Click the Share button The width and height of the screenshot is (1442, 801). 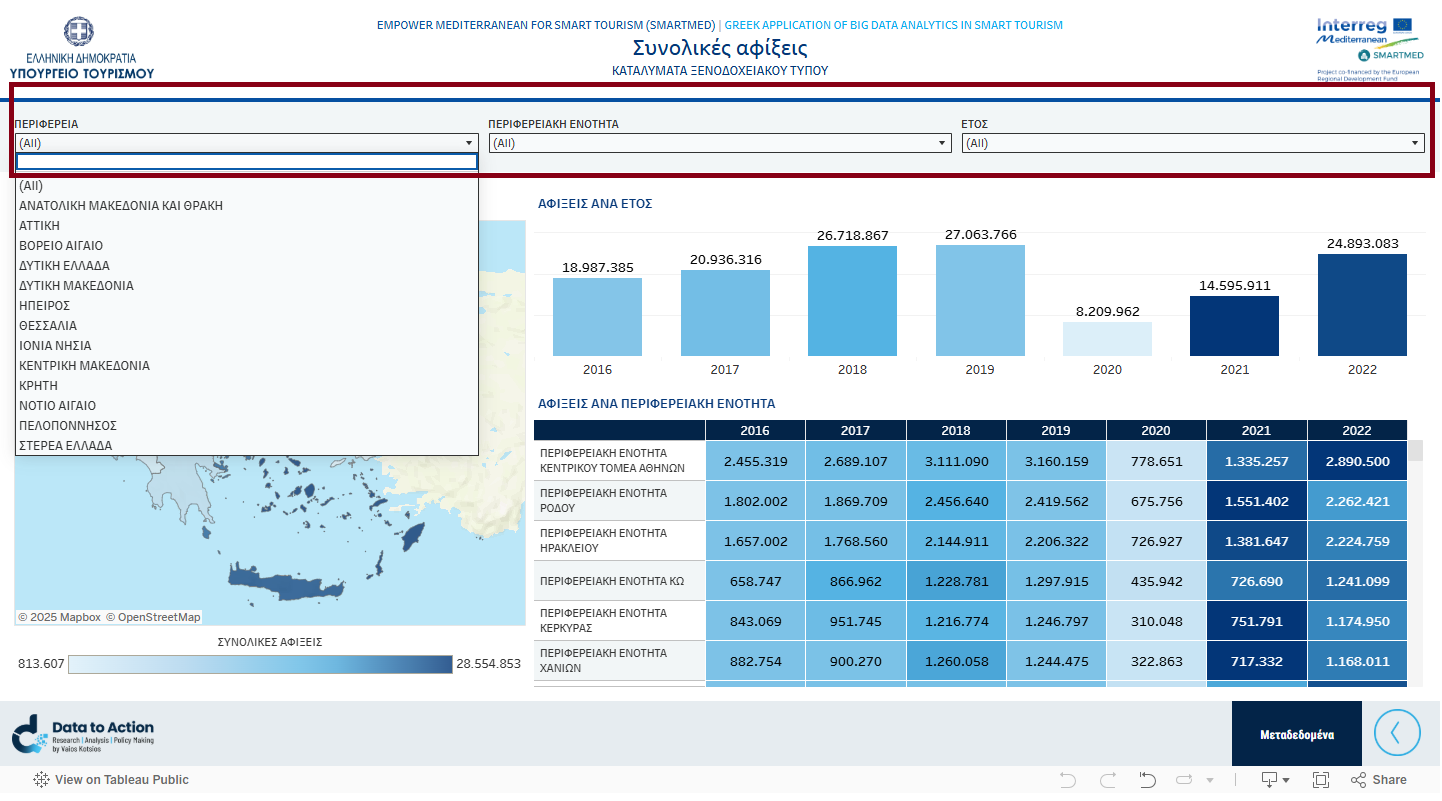point(1378,780)
